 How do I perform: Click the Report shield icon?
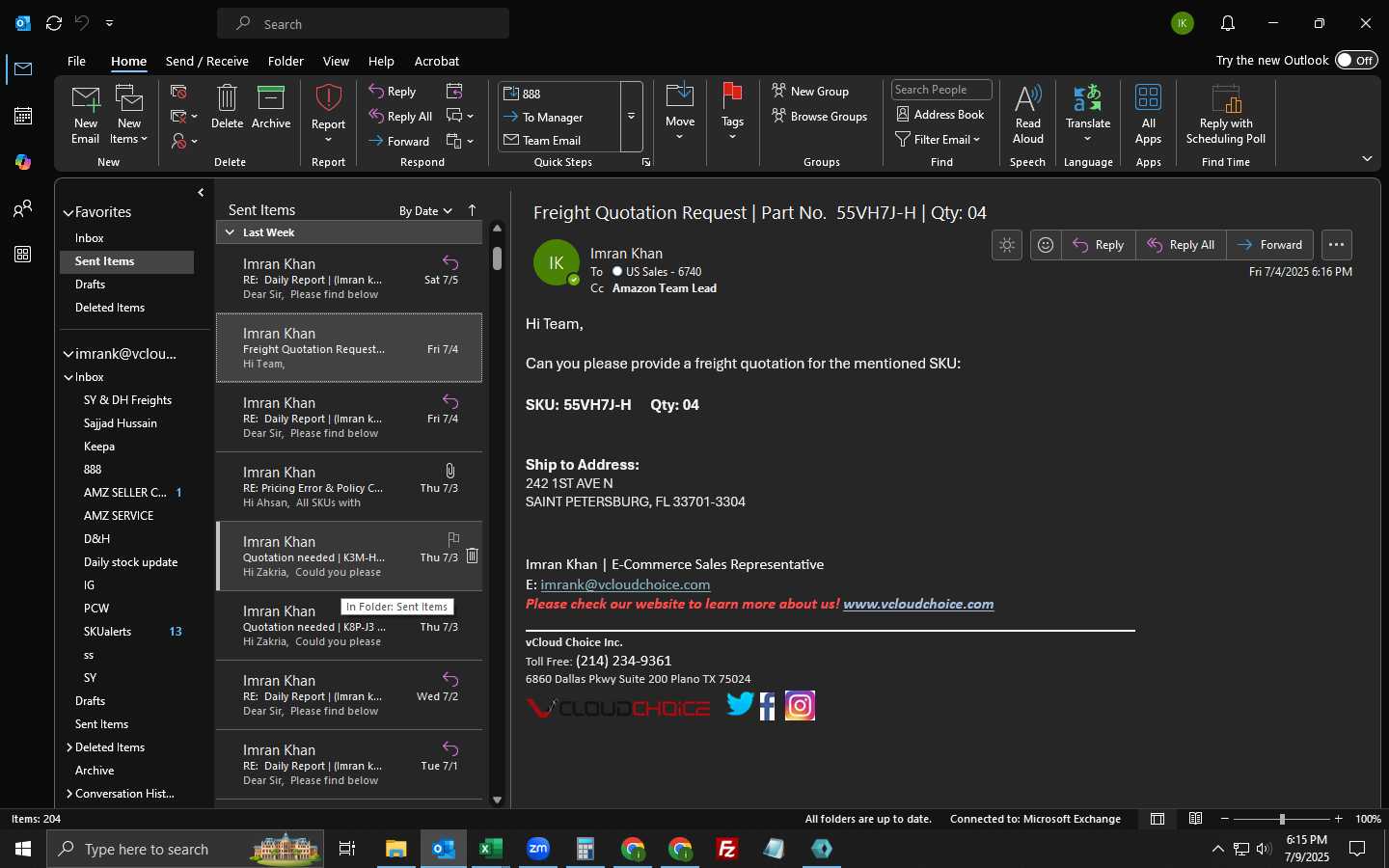(329, 98)
